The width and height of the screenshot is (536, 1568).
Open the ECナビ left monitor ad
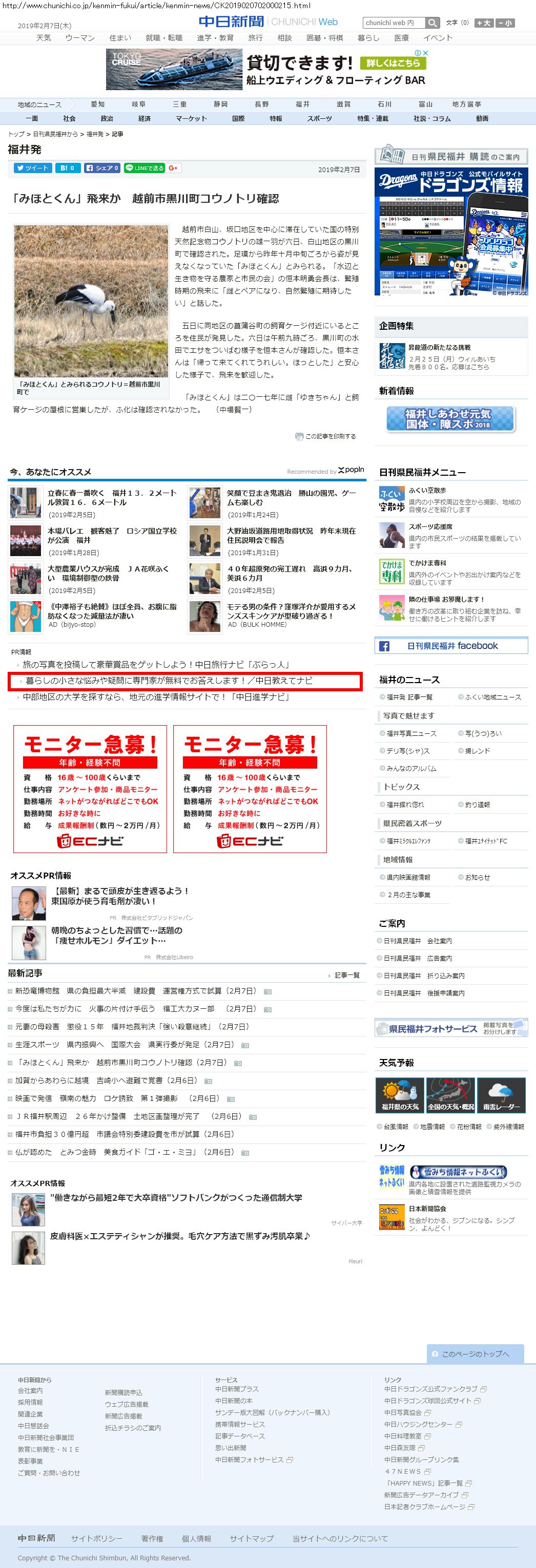[90, 789]
